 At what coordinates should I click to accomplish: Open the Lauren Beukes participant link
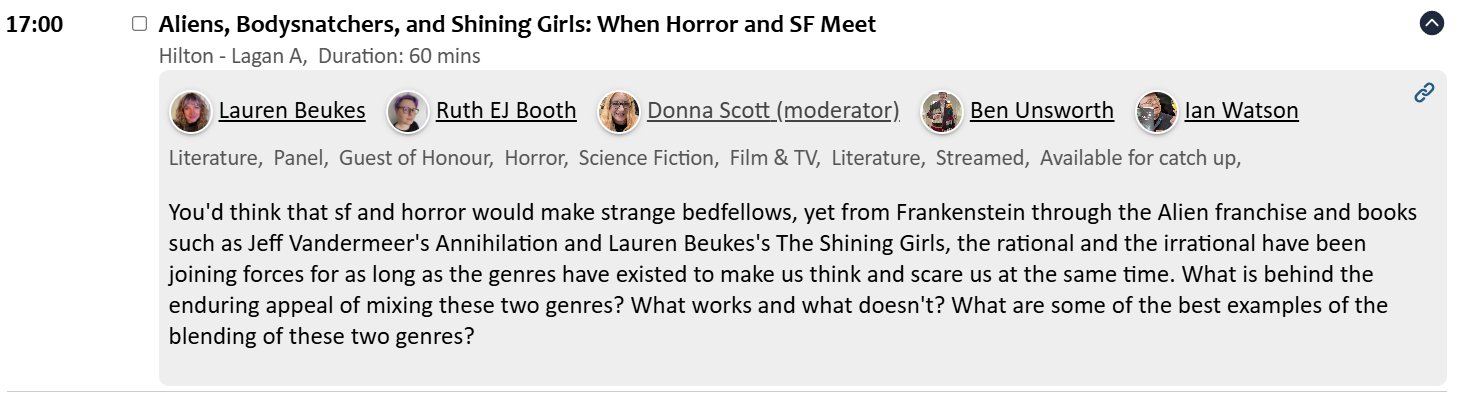(292, 111)
